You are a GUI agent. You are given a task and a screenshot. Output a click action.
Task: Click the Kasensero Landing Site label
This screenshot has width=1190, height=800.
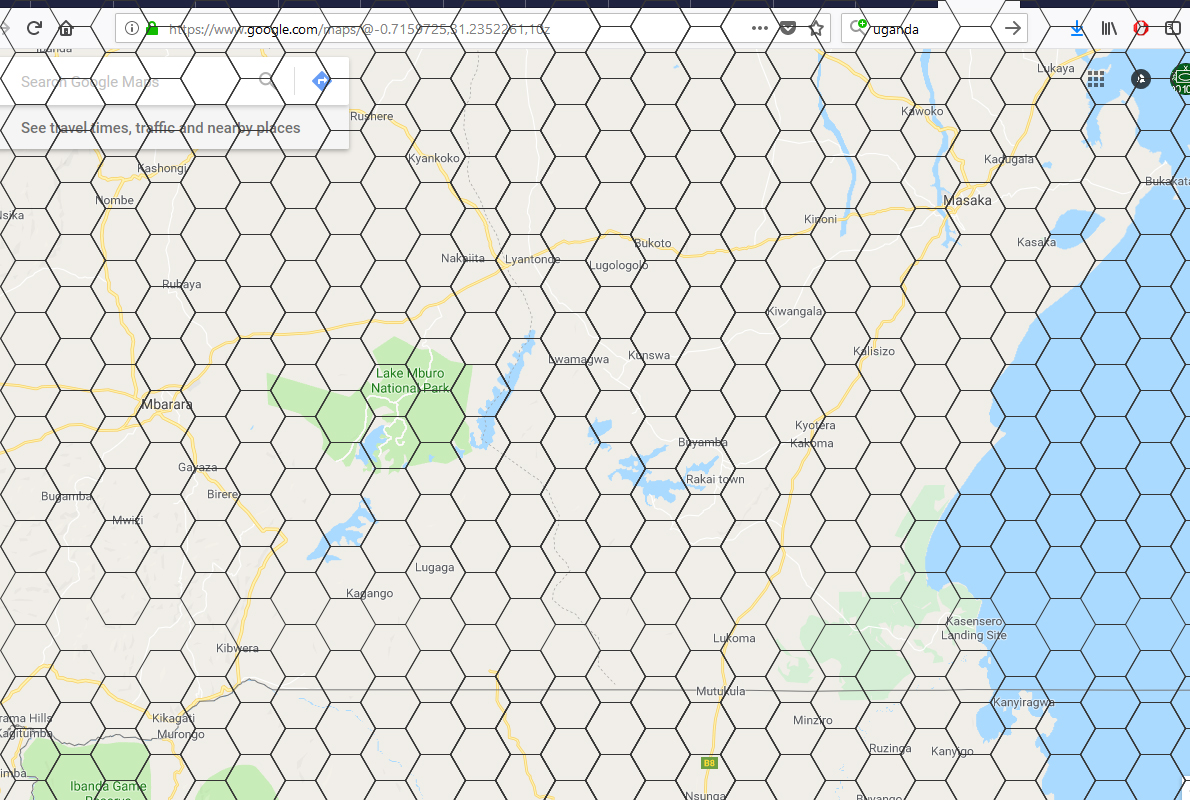click(974, 628)
